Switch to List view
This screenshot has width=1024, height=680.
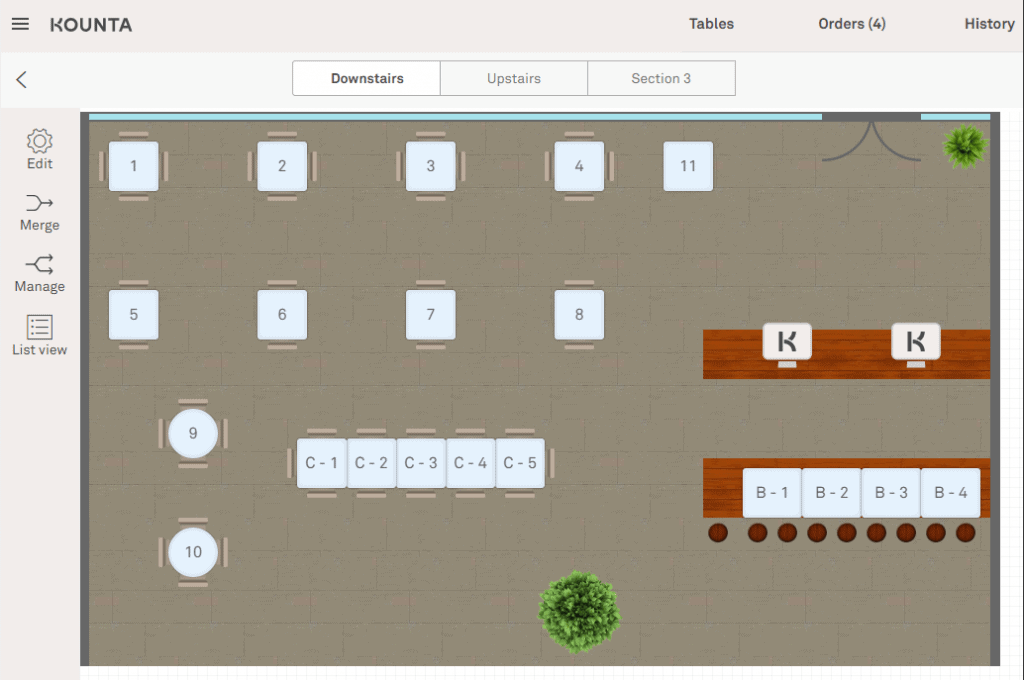39,336
